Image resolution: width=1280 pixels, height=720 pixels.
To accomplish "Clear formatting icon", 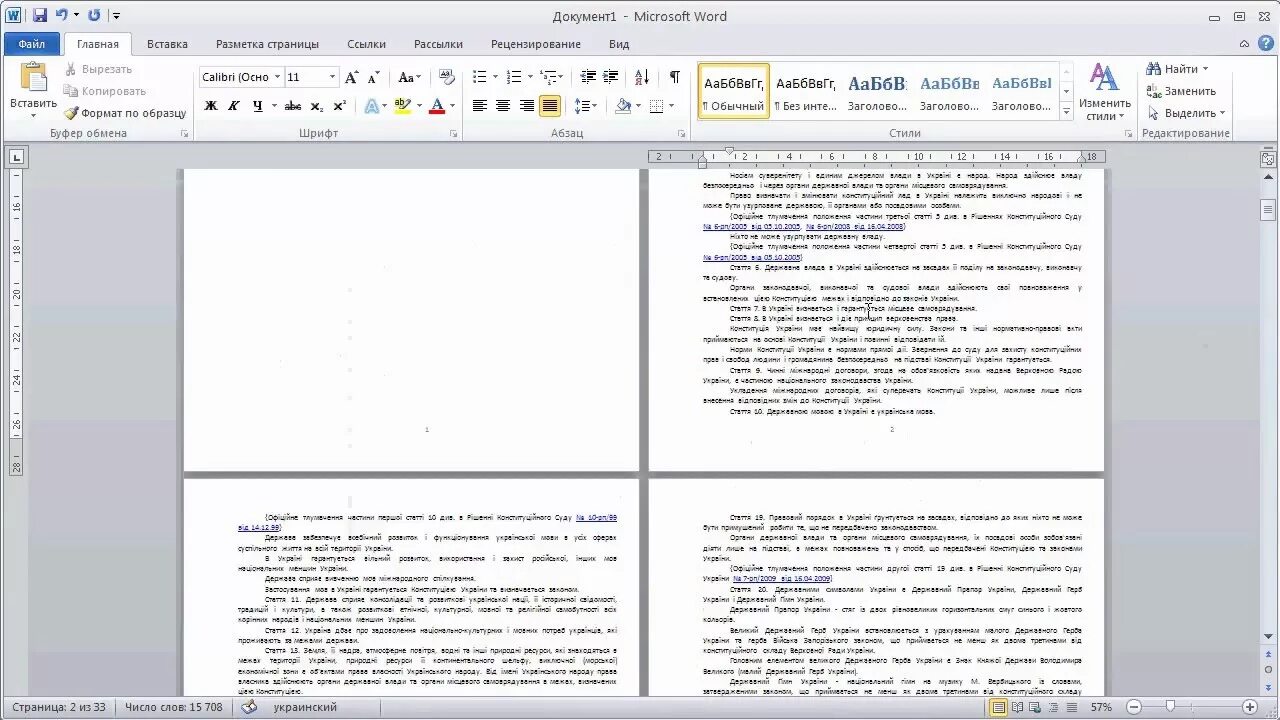I will (447, 77).
